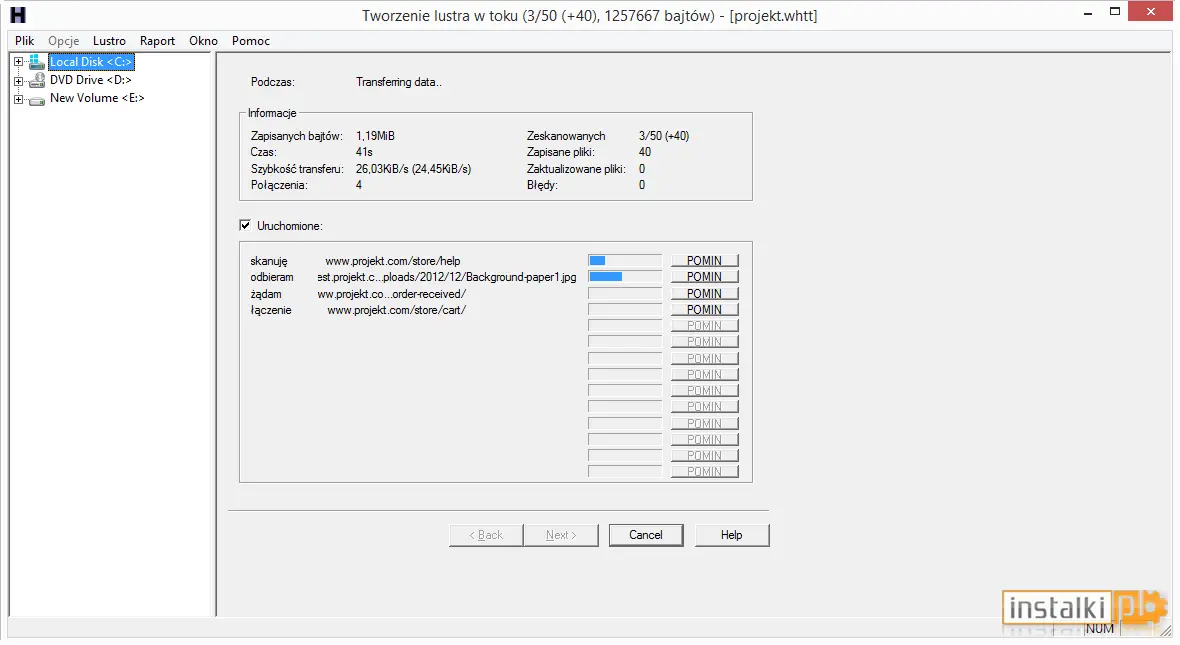Image resolution: width=1180 pixels, height=645 pixels.
Task: Toggle the Uruchomione checkbox
Action: click(245, 225)
